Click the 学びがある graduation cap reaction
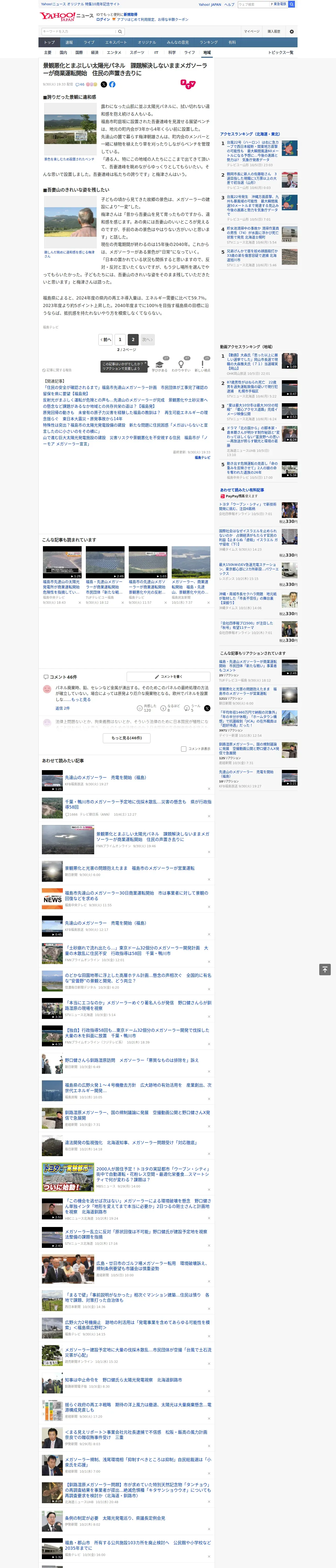This screenshot has height=1568, width=336. pos(160,364)
